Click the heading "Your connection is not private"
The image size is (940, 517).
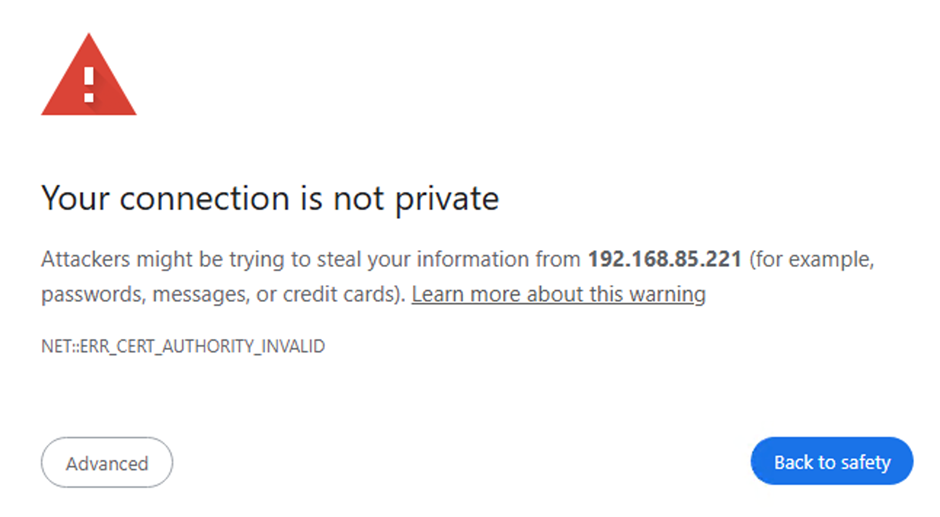[x=270, y=199]
